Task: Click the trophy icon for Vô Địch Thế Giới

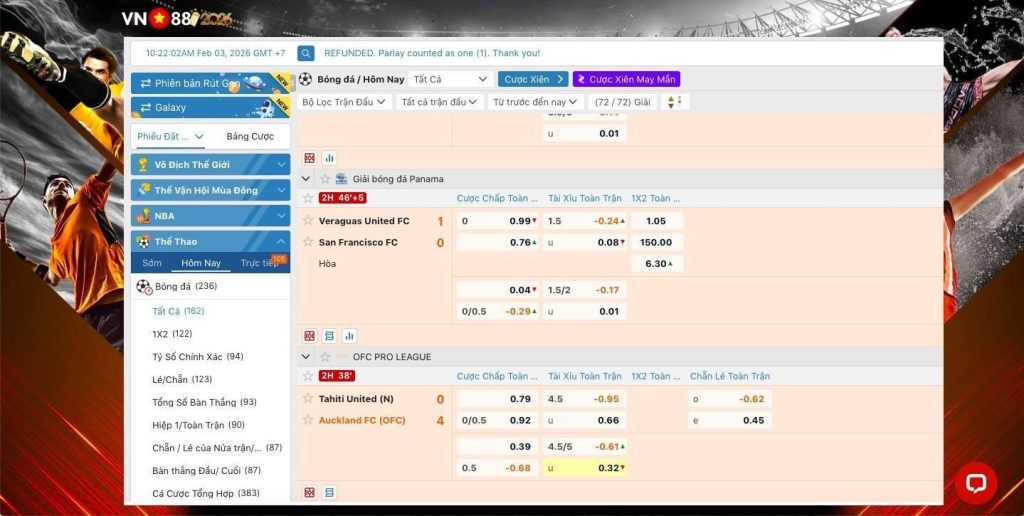Action: point(143,165)
